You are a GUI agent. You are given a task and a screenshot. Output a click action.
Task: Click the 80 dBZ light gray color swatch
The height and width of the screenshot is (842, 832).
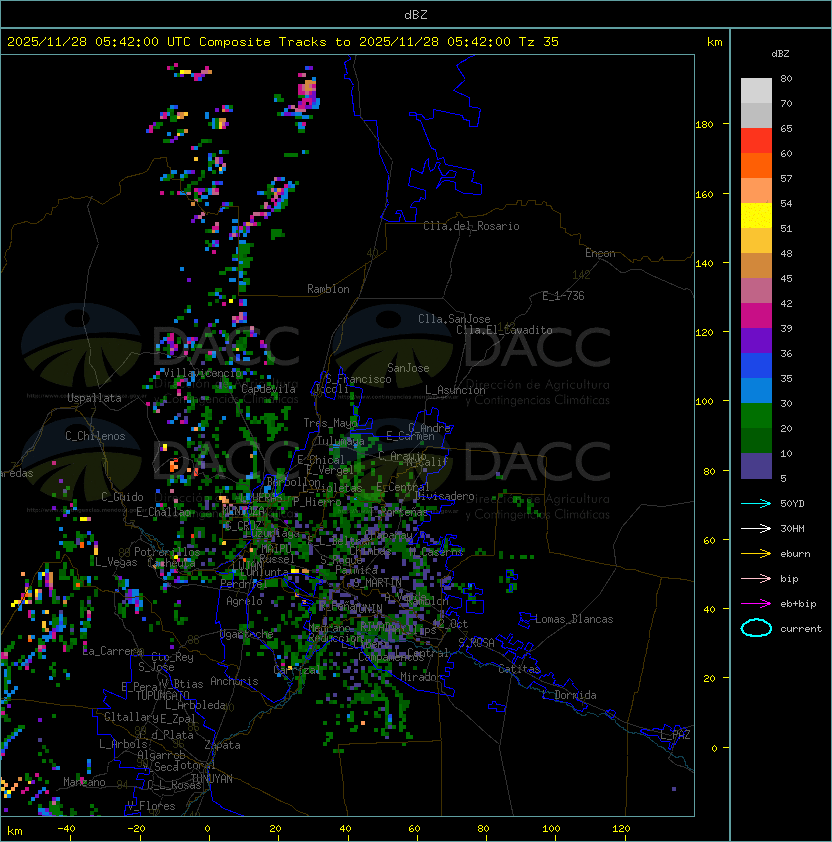[756, 91]
